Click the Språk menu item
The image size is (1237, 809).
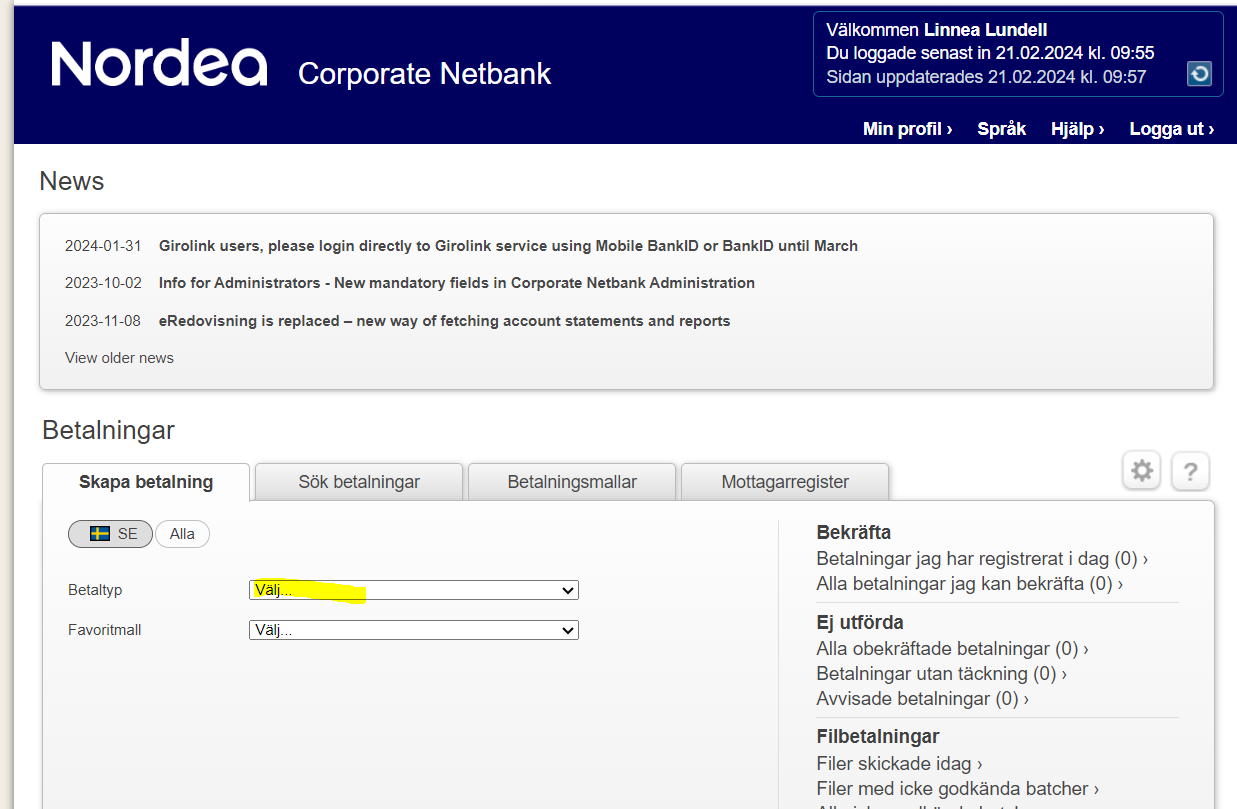point(1001,129)
